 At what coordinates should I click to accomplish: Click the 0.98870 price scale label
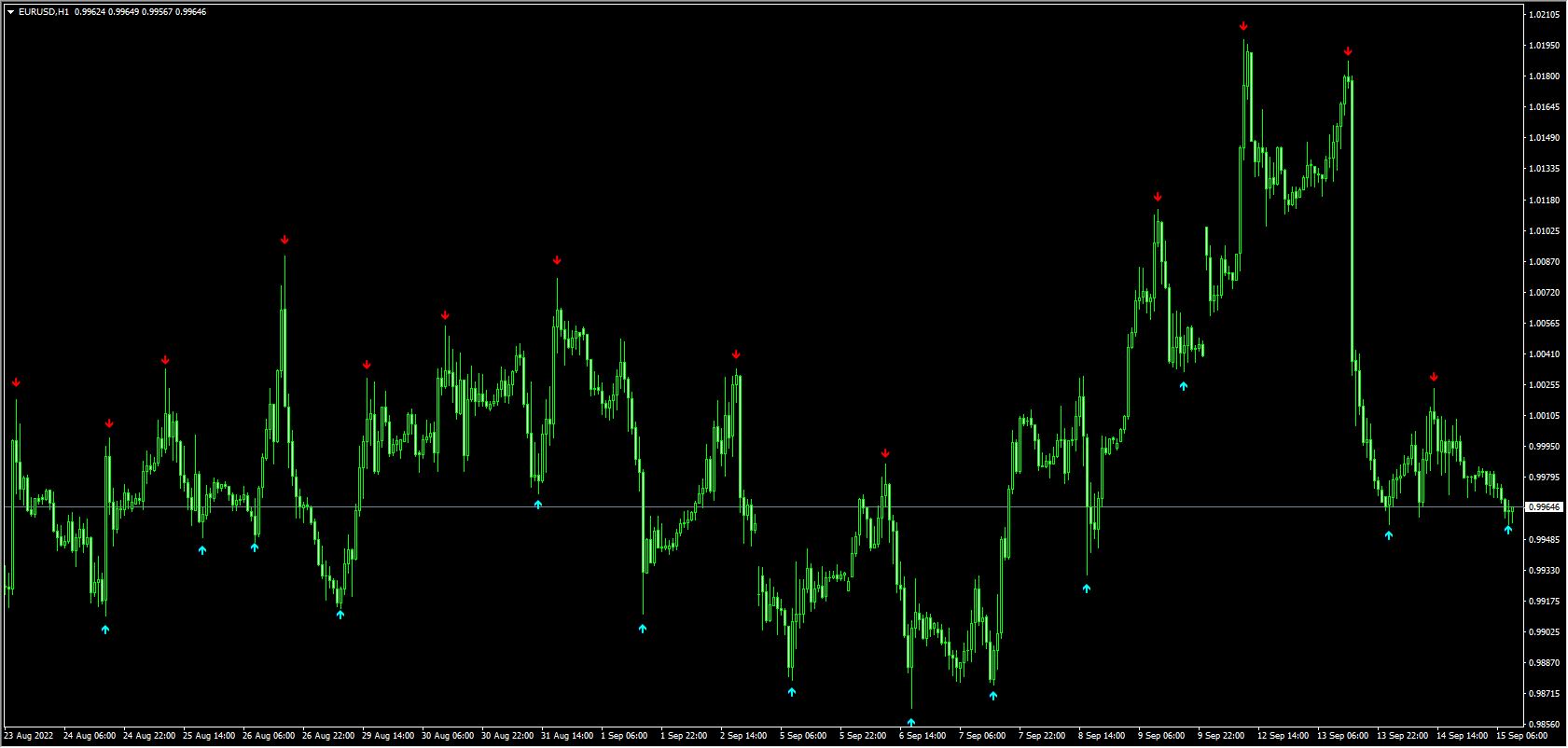pos(1545,663)
